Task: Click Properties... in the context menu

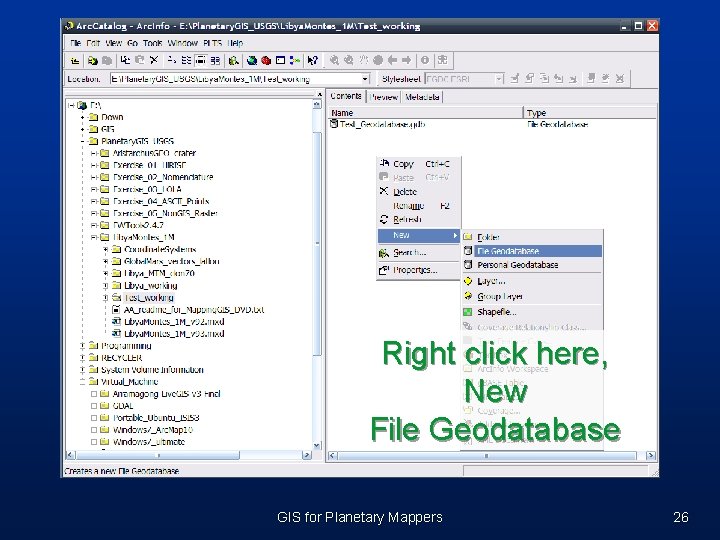Action: (418, 270)
